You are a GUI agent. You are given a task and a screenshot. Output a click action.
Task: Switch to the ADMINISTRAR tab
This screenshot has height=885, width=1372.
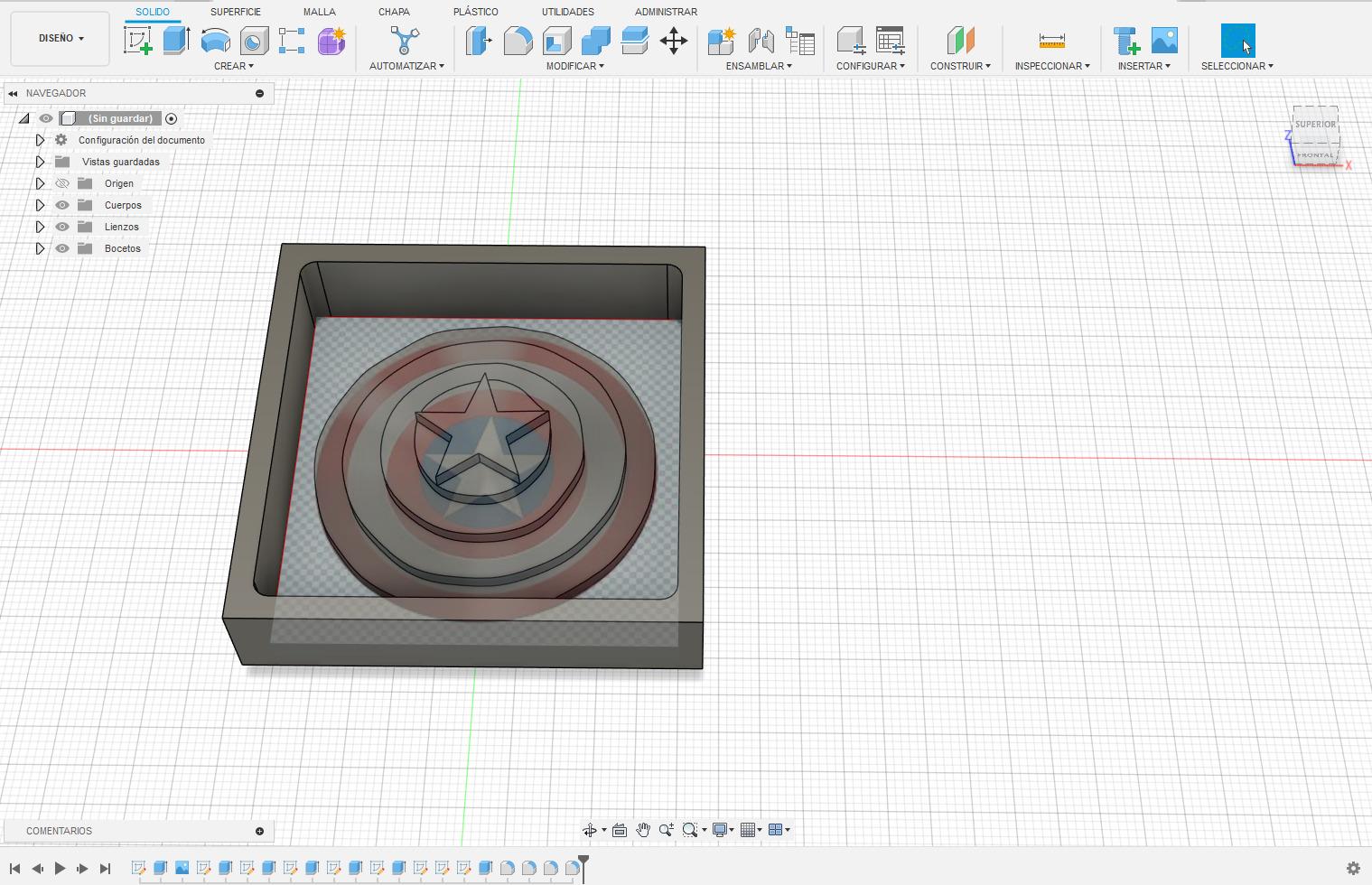tap(666, 12)
